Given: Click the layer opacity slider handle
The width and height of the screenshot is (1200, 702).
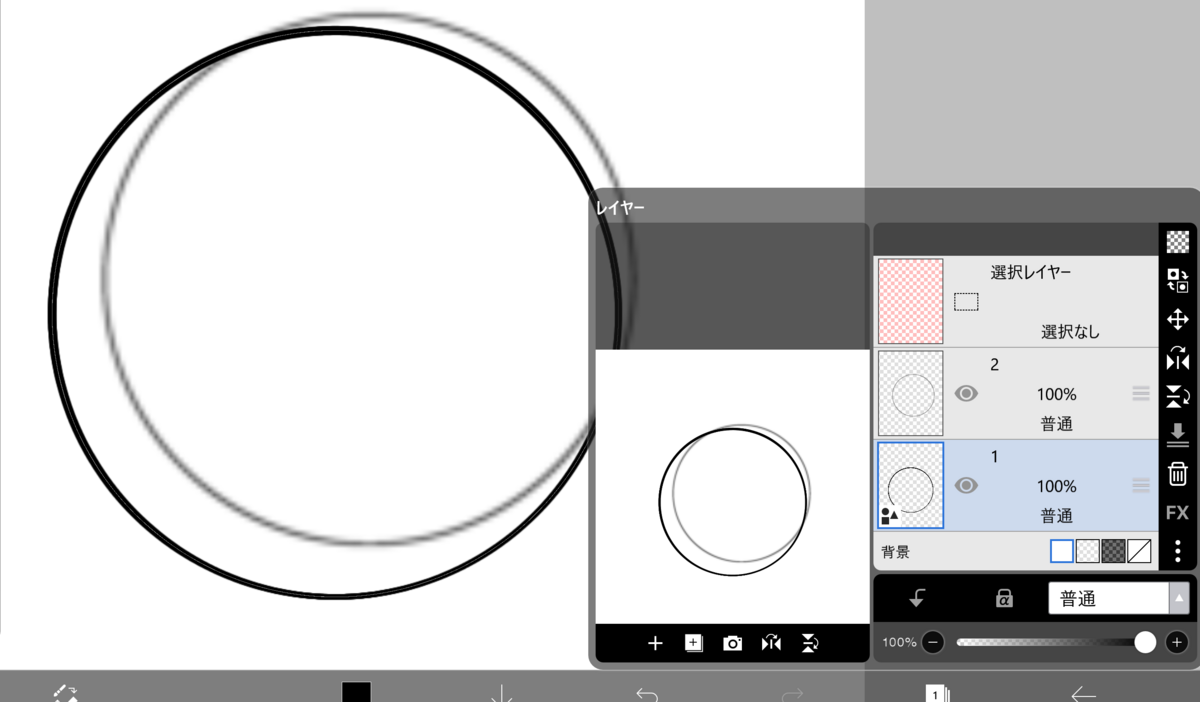Looking at the screenshot, I should tap(1145, 642).
